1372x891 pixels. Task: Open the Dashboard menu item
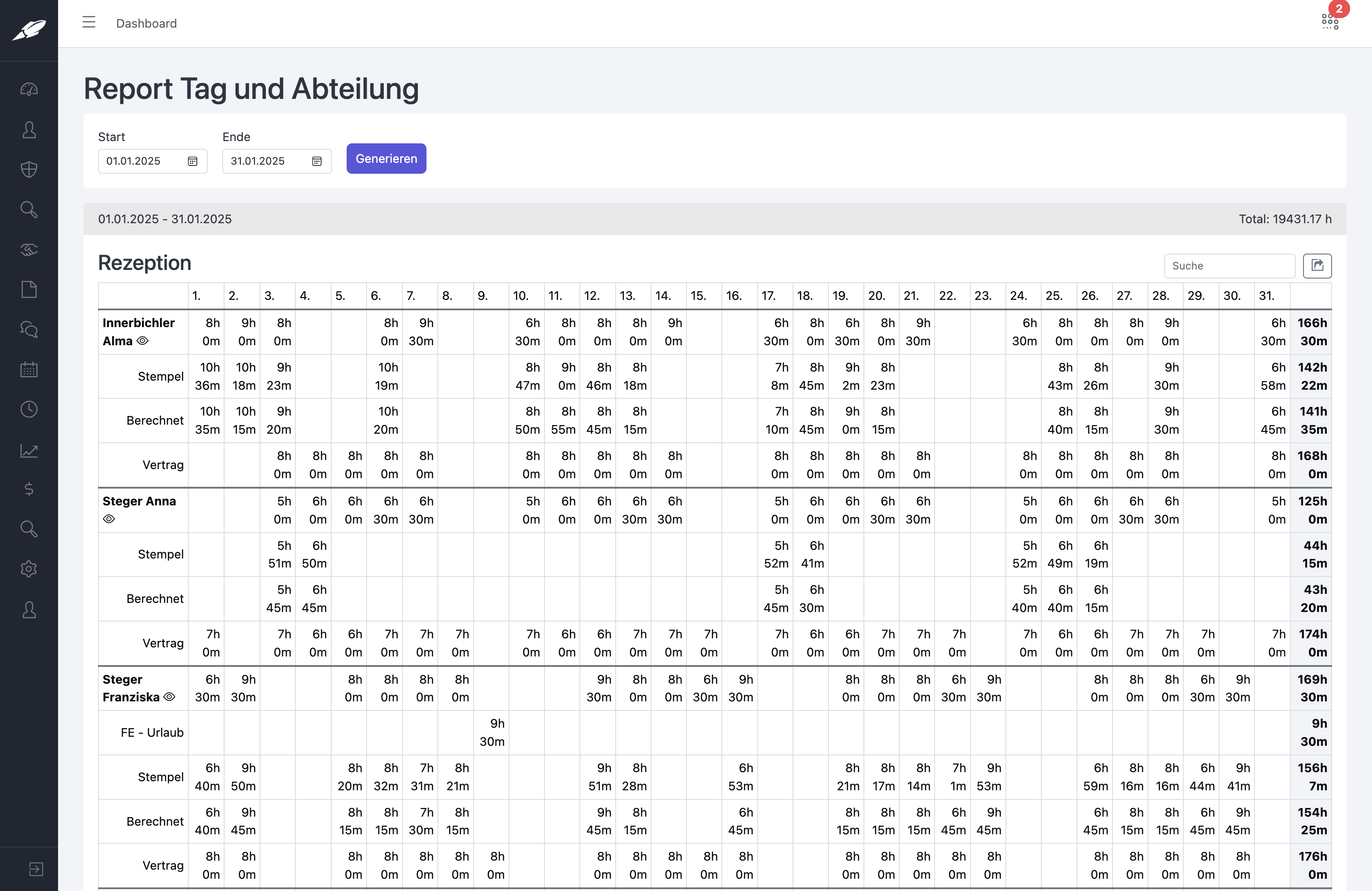tap(146, 24)
